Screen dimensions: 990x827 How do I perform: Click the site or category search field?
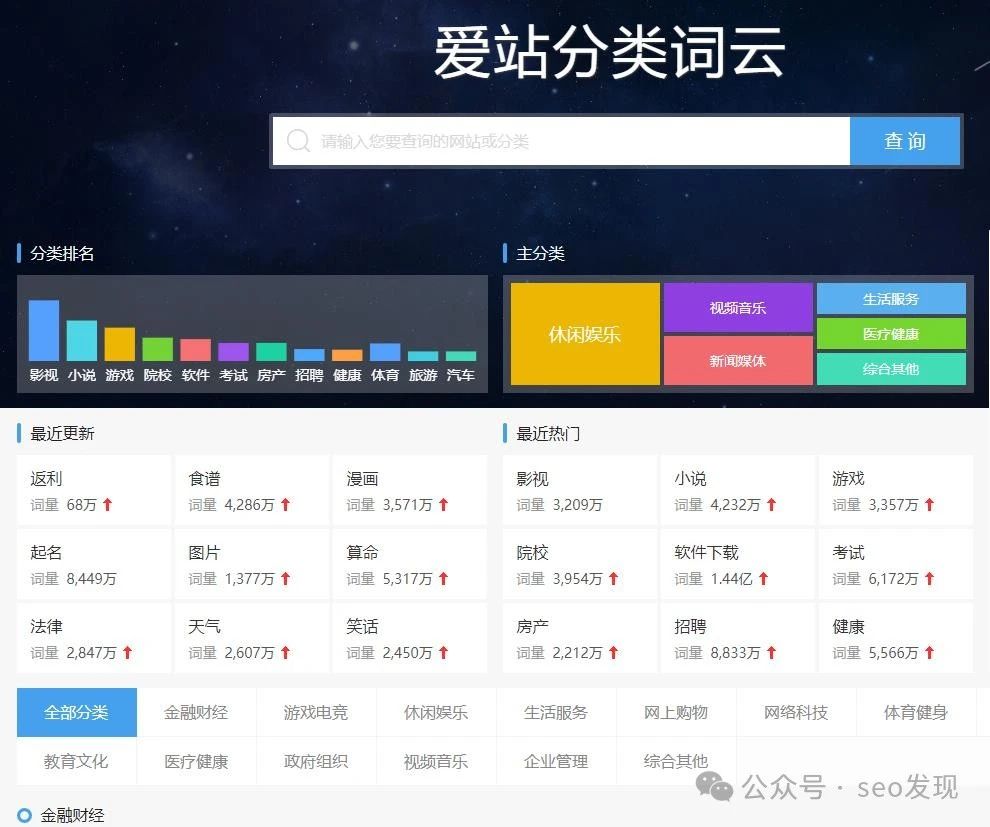pos(561,141)
